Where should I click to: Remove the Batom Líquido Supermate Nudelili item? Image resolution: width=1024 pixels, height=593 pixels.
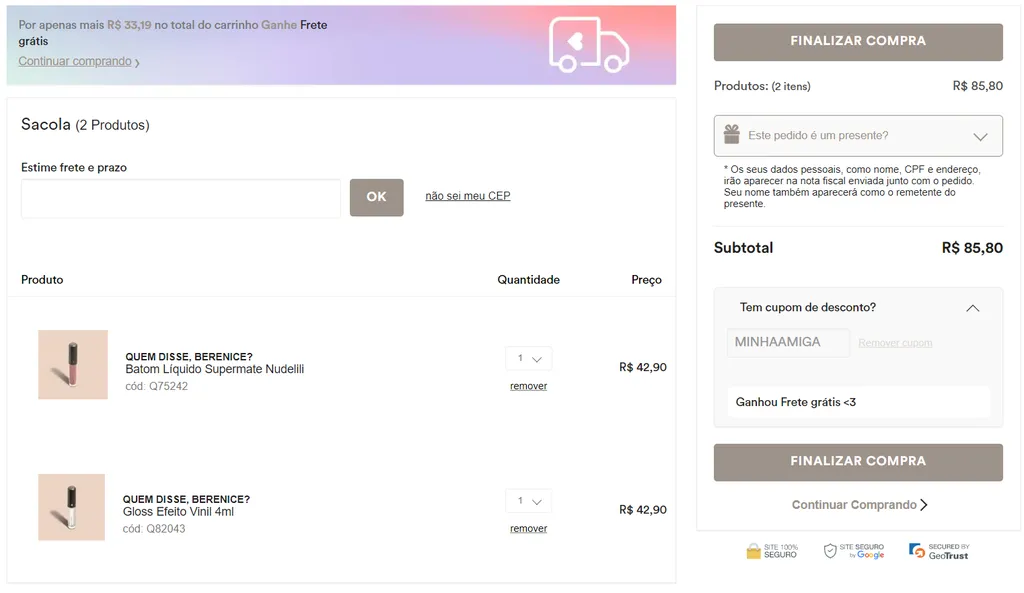[528, 386]
